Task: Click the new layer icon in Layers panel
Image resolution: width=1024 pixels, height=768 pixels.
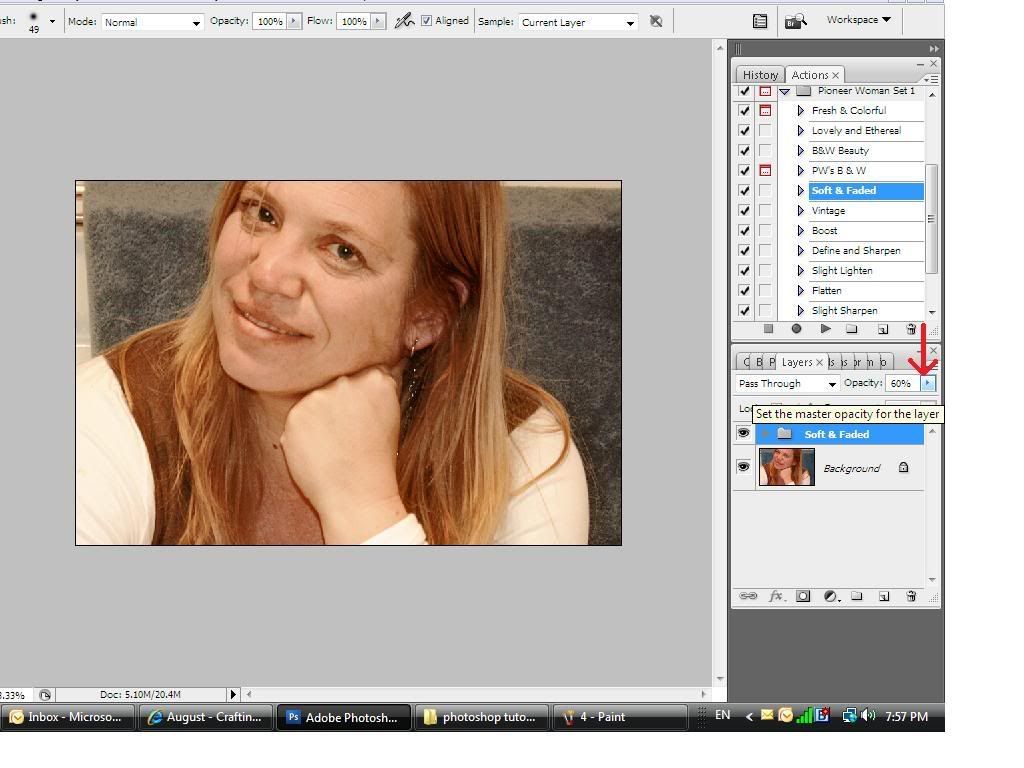Action: tap(883, 596)
